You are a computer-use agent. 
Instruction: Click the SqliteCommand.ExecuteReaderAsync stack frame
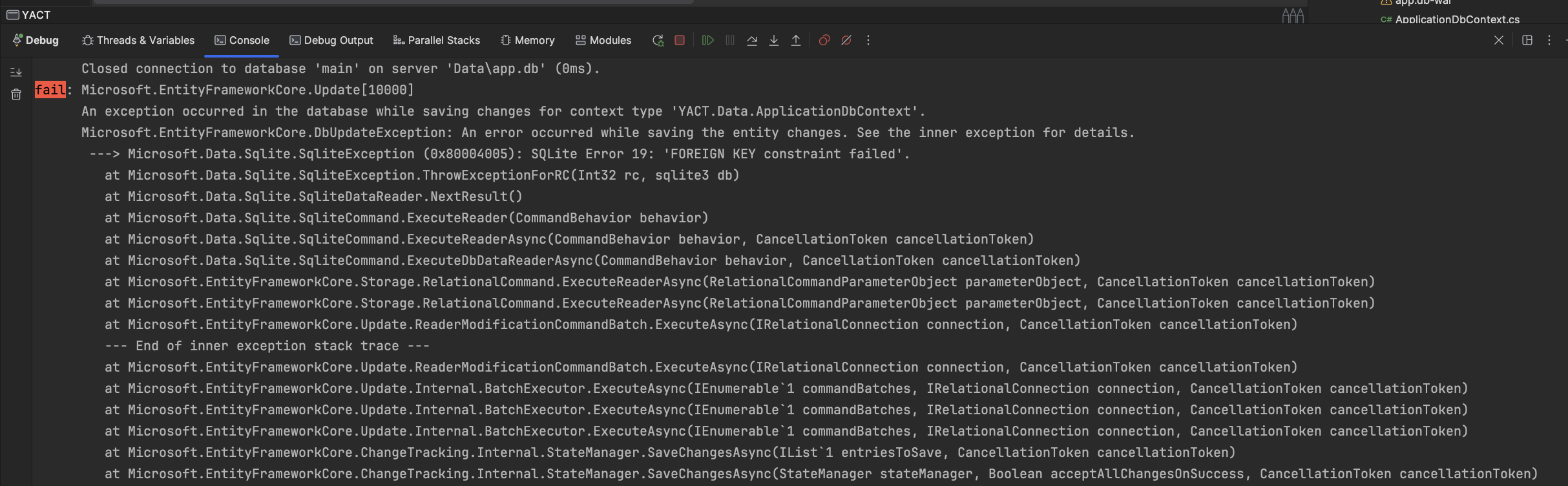pos(569,239)
